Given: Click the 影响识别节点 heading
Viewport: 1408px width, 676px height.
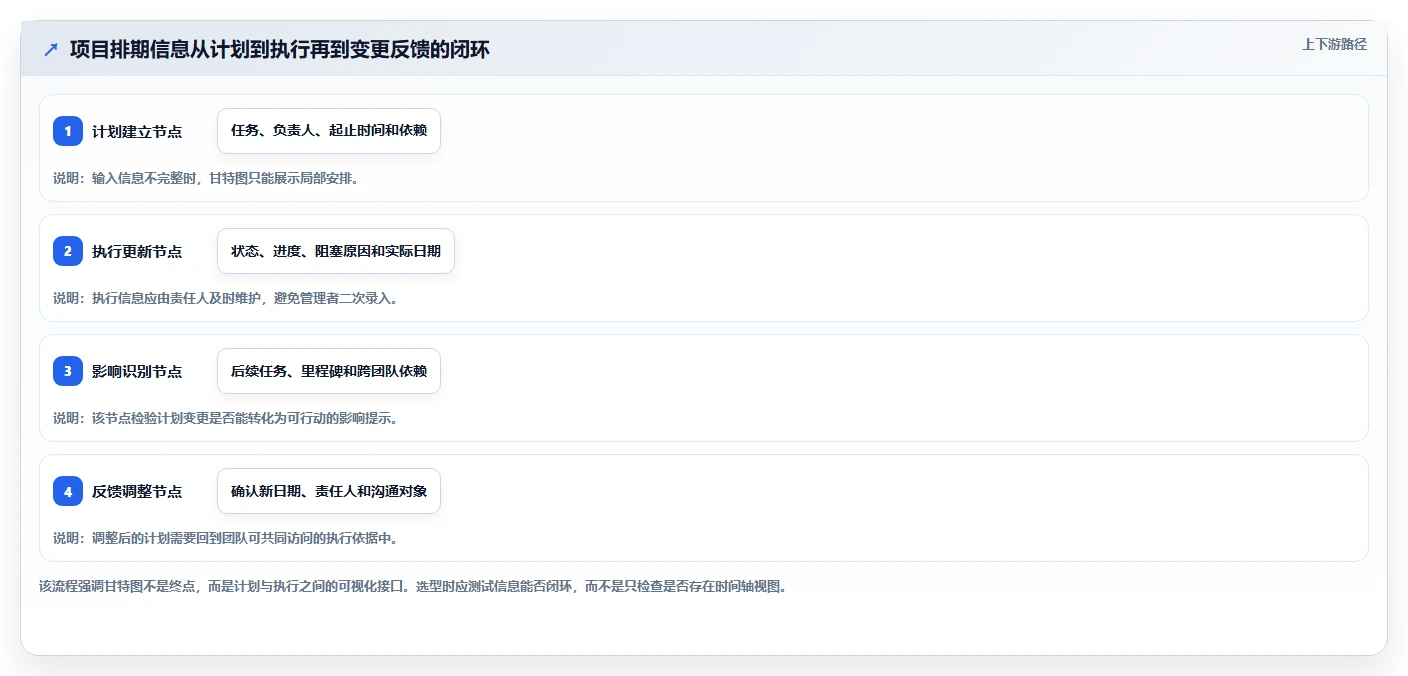Looking at the screenshot, I should point(137,371).
